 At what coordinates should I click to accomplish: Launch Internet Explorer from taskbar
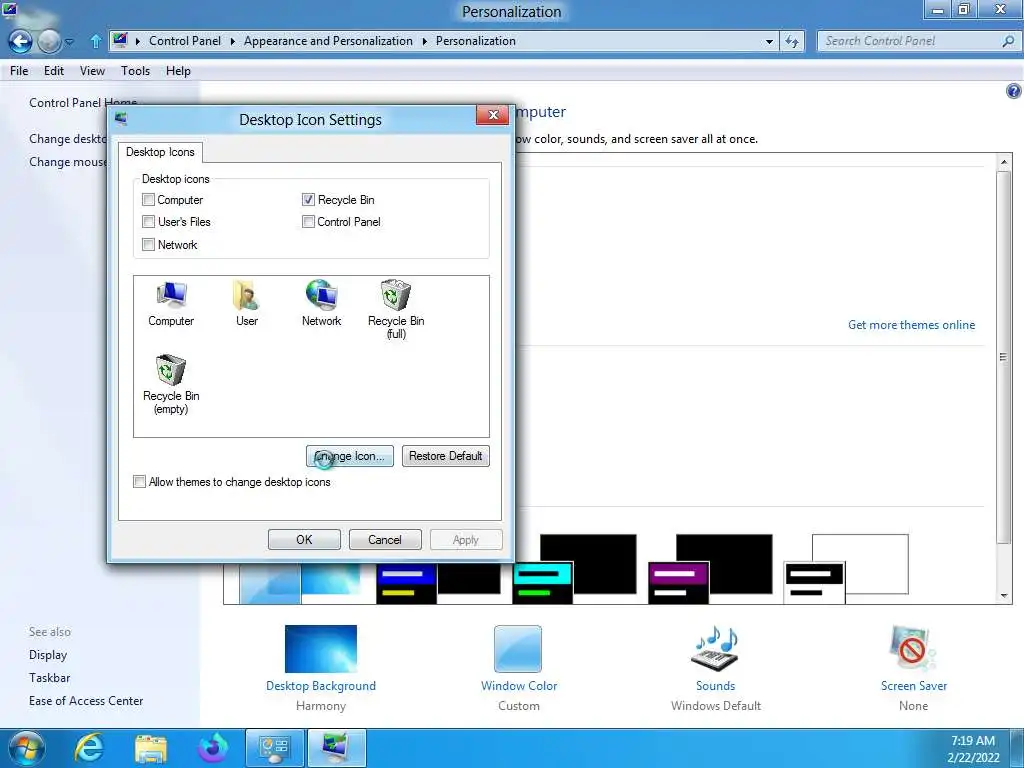(89, 748)
